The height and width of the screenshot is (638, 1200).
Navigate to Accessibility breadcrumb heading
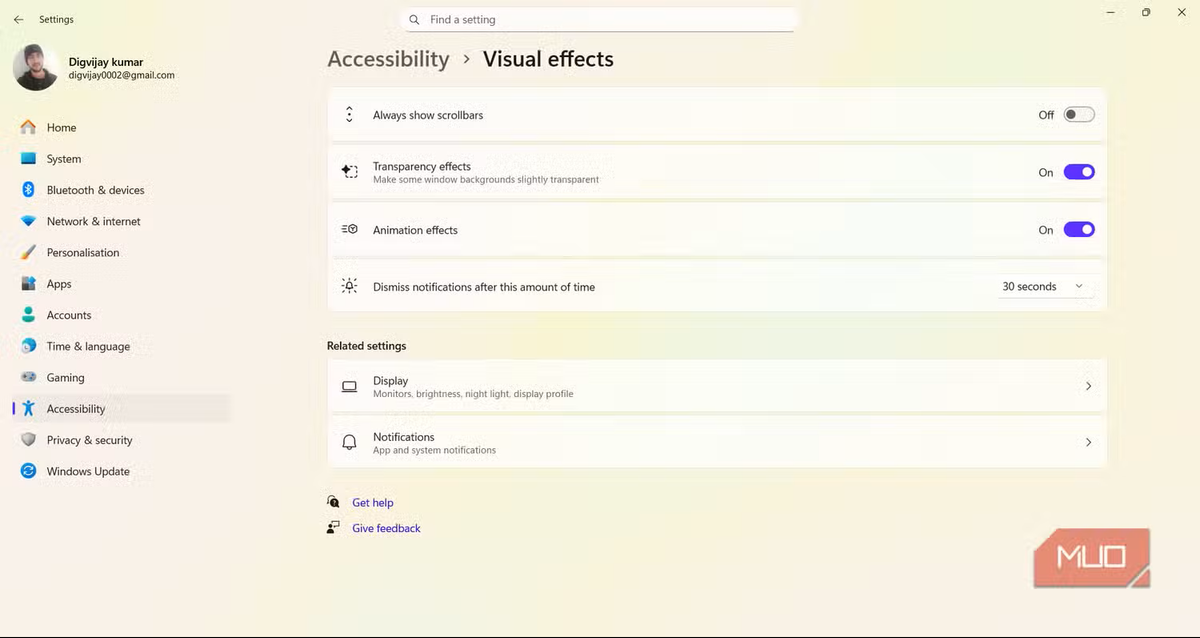pyautogui.click(x=388, y=59)
